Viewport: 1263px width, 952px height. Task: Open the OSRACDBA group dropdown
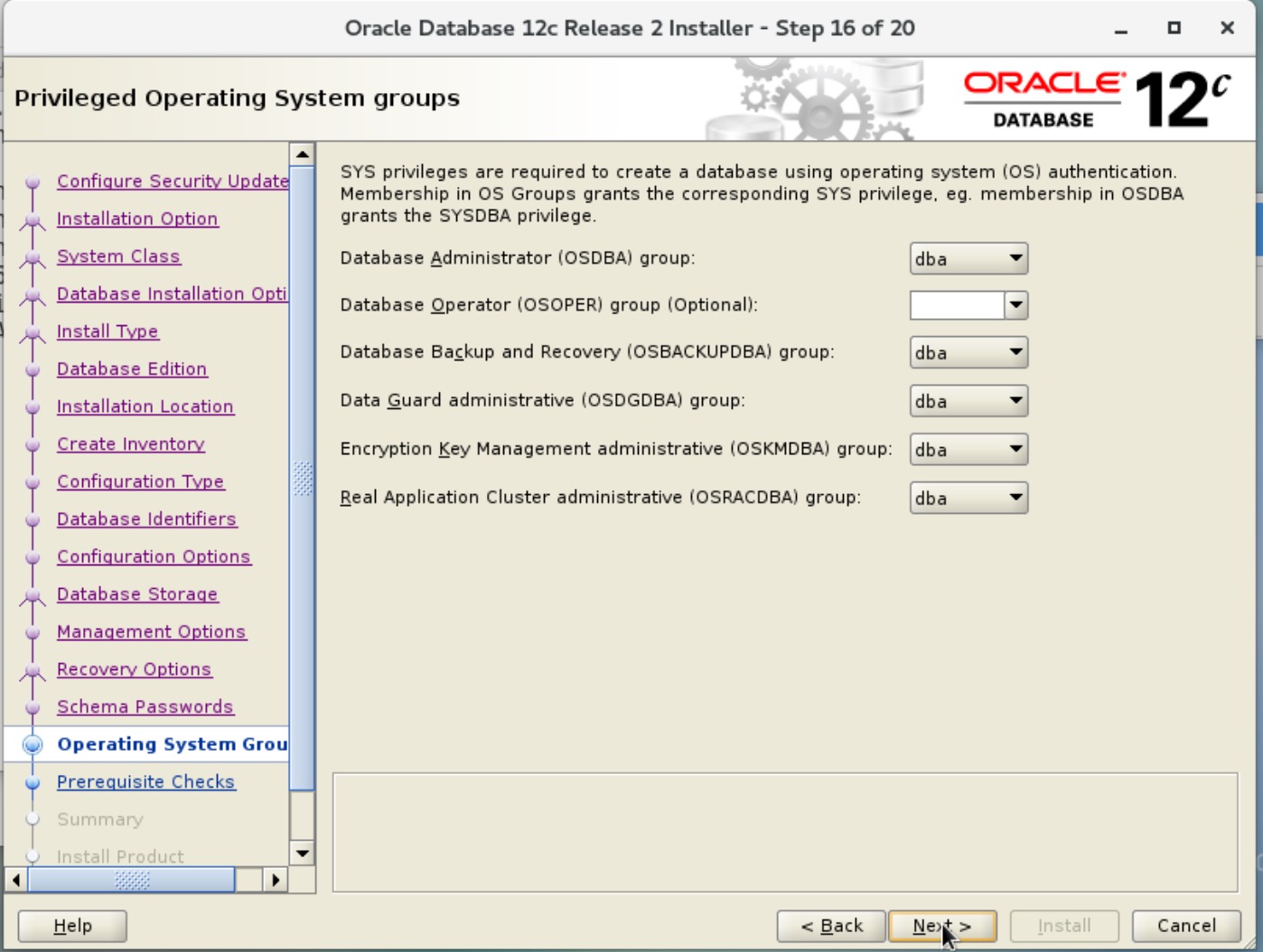pyautogui.click(x=968, y=498)
